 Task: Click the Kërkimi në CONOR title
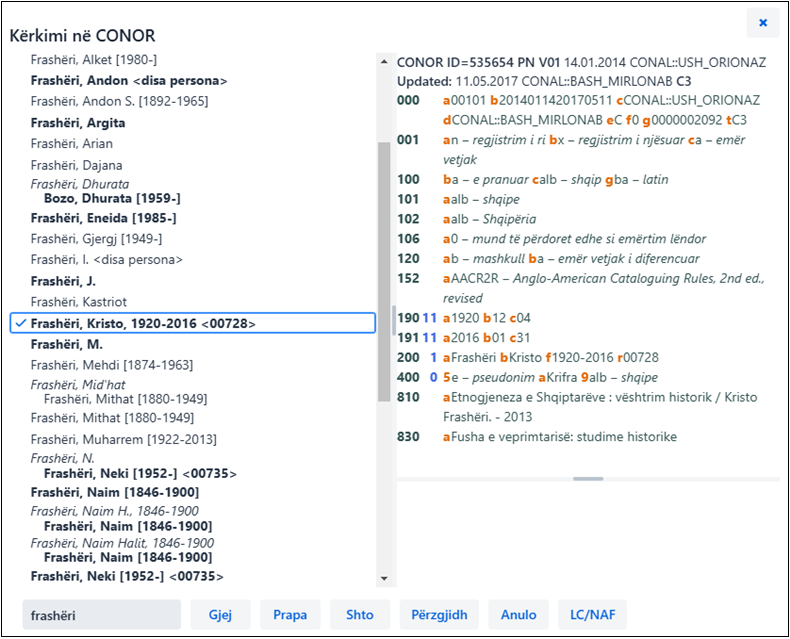pos(83,36)
